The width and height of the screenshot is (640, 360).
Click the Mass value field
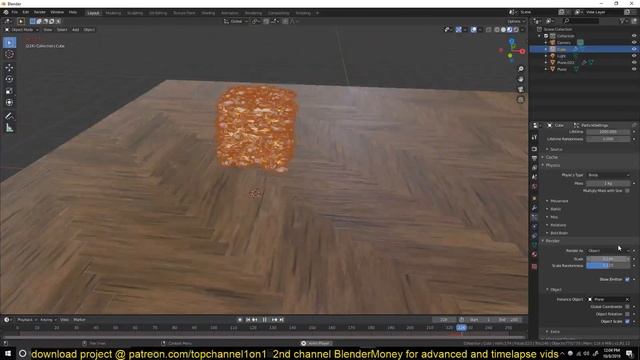pyautogui.click(x=608, y=183)
